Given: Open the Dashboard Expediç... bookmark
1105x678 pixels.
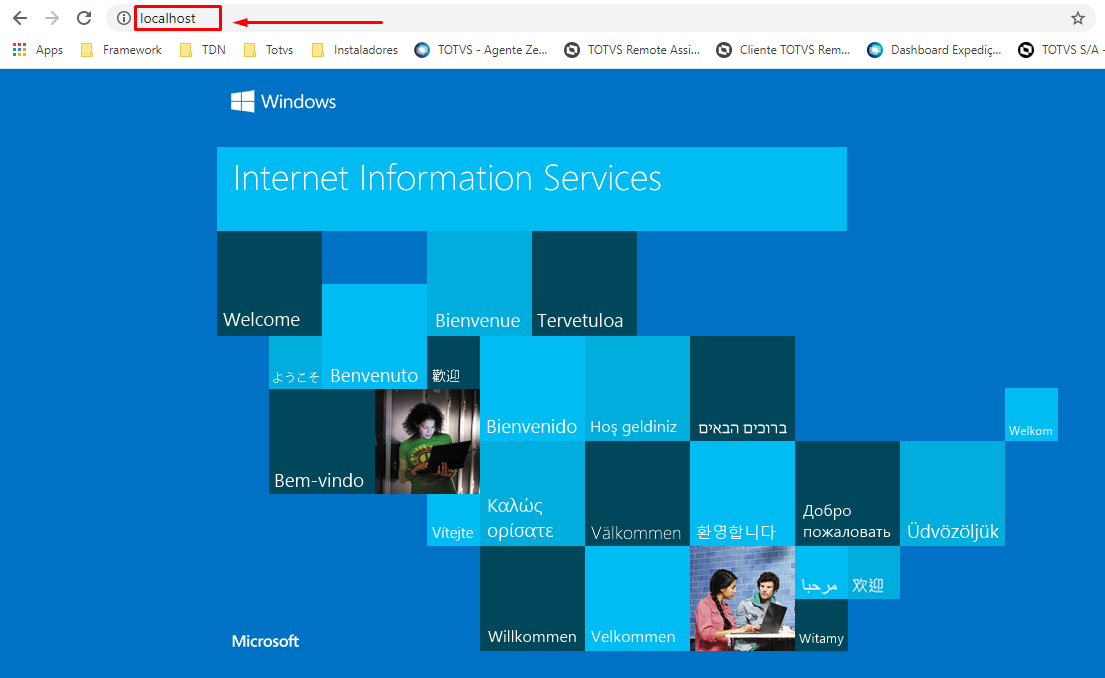Looking at the screenshot, I should tap(934, 50).
